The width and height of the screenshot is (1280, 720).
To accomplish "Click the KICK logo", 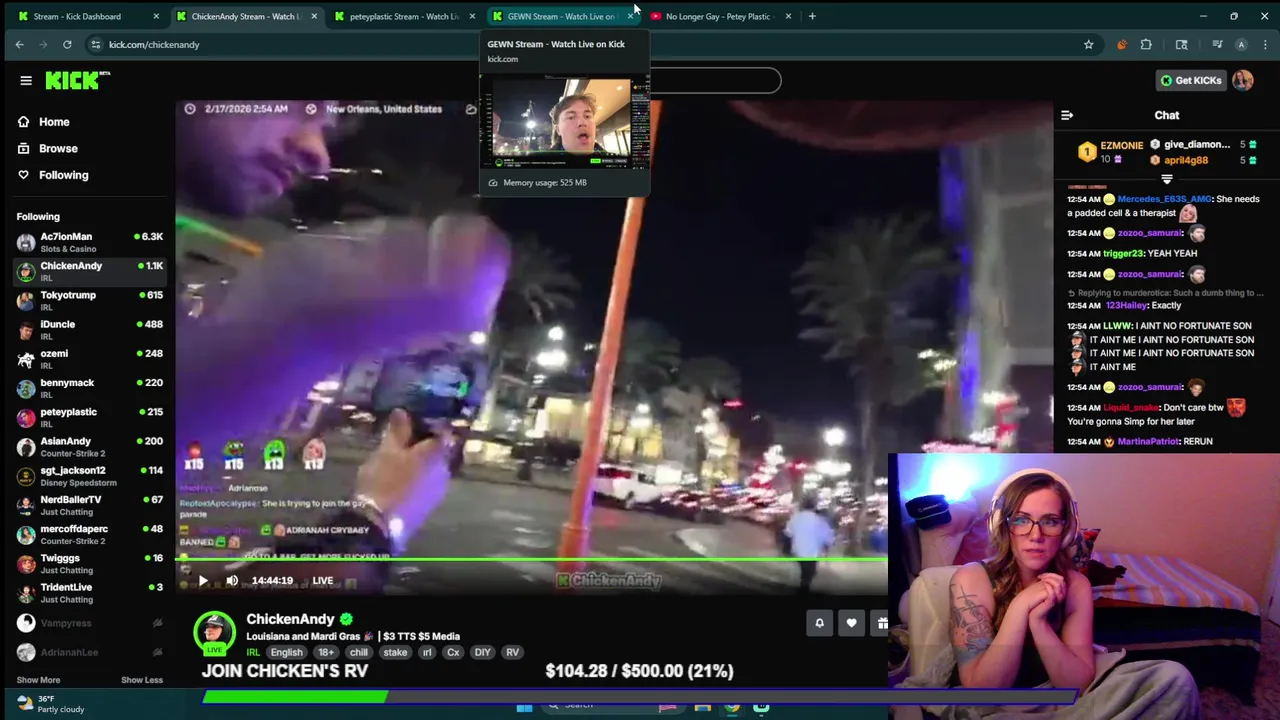I will pos(77,81).
